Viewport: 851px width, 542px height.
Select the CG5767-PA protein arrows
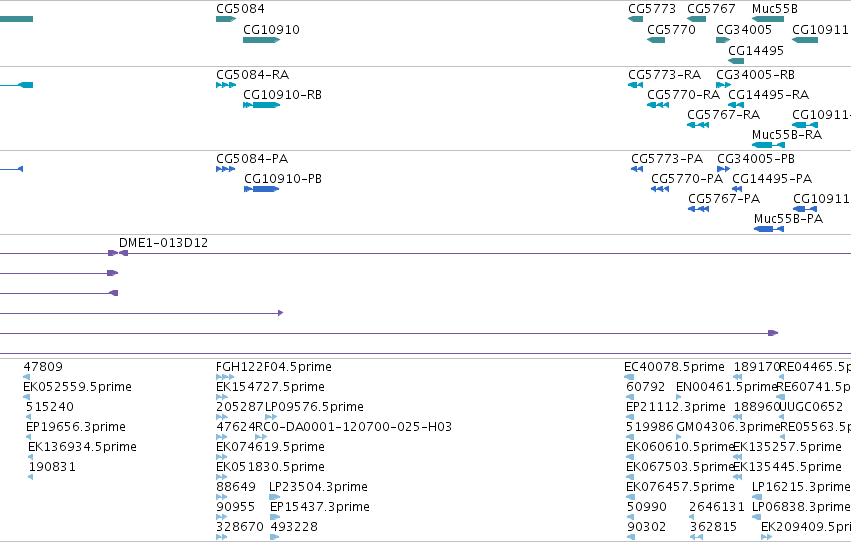[698, 209]
